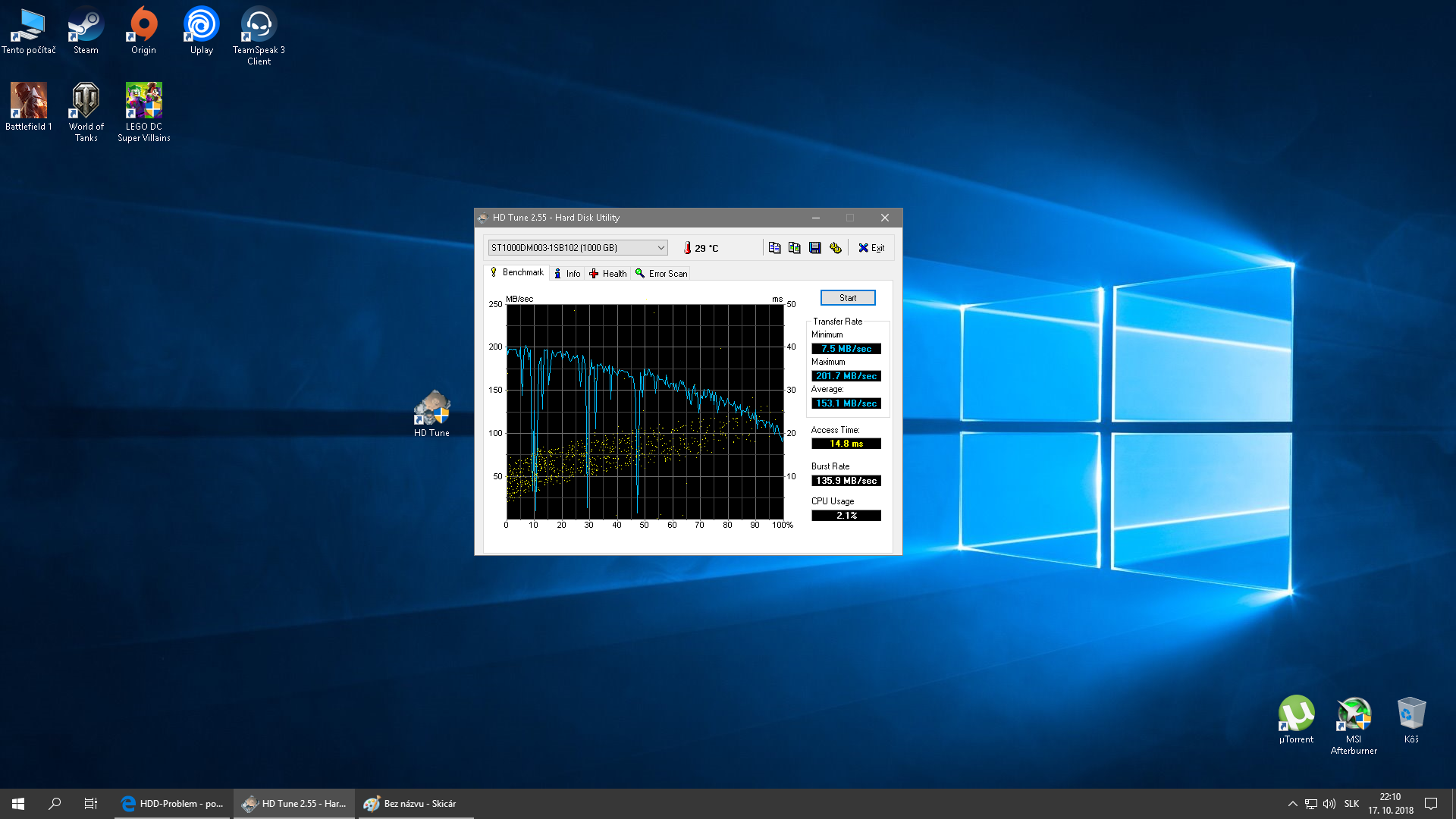1456x819 pixels.
Task: Open the Windows Start menu
Action: click(18, 804)
